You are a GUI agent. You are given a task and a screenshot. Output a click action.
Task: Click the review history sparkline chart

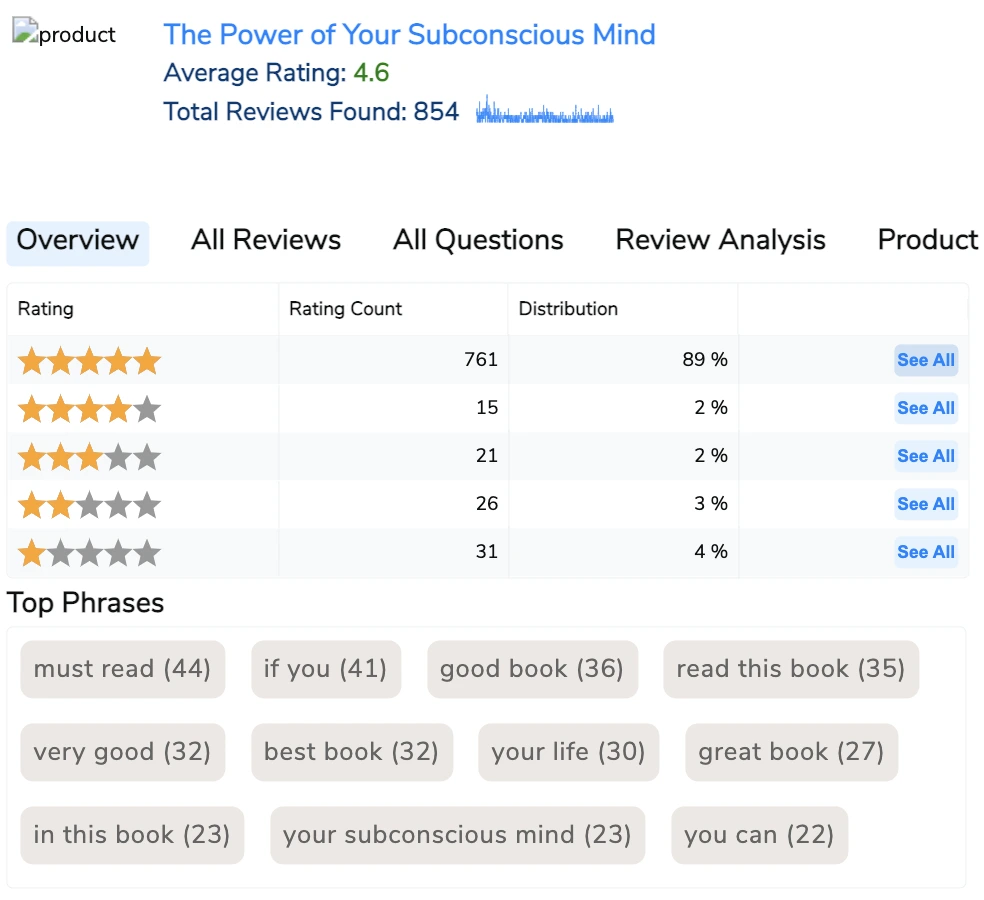coord(544,111)
